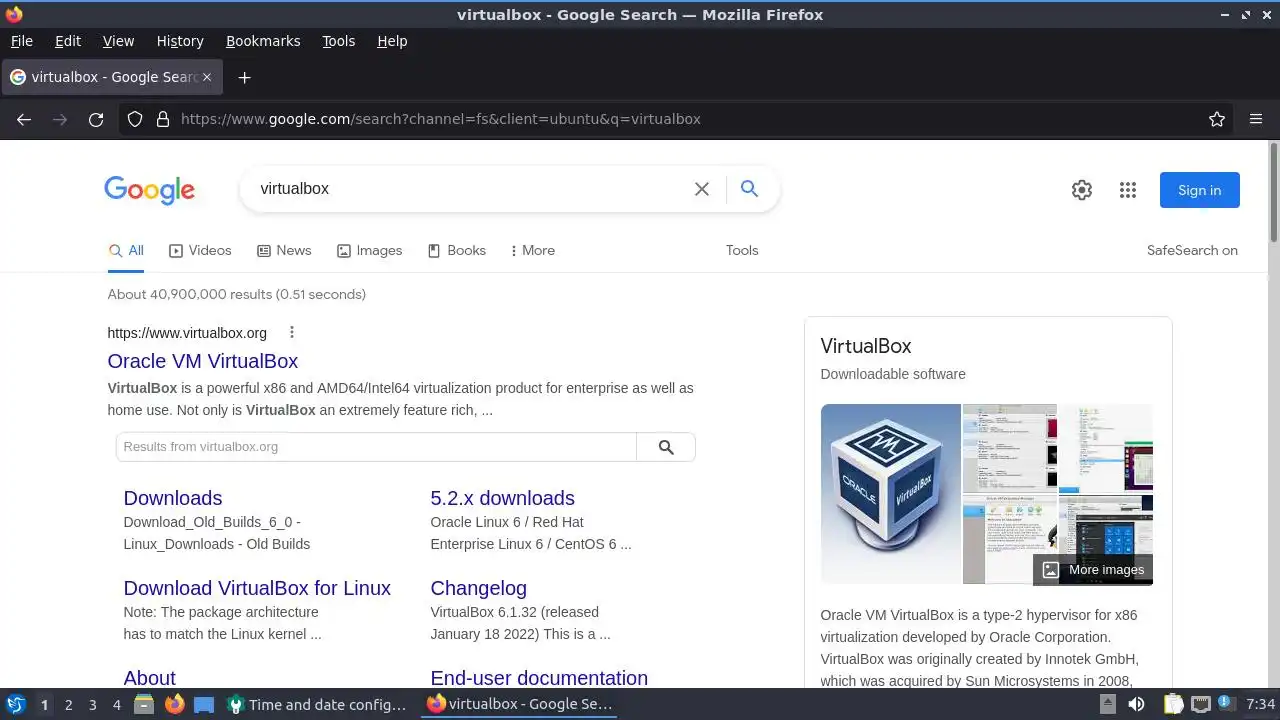Switch to virtual desktop 4
The image size is (1280, 720).
(116, 705)
